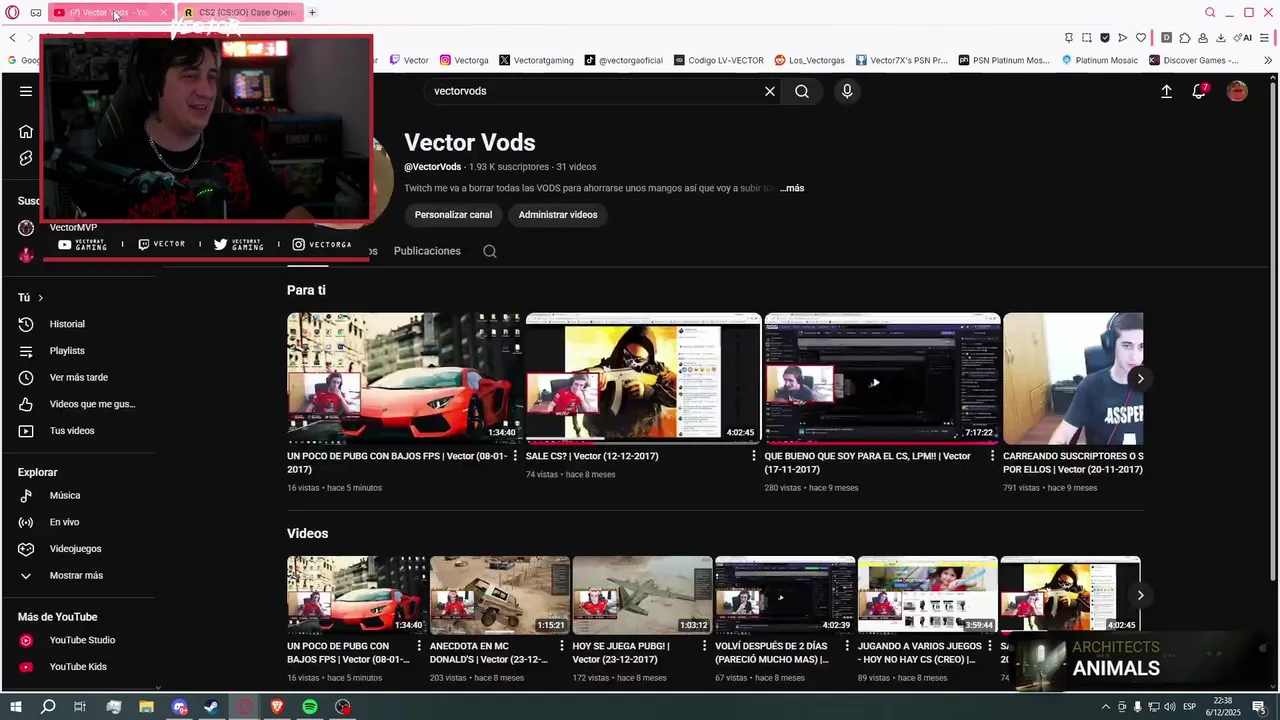Screen dimensions: 1280x720
Task: Open Brave browser from the taskbar
Action: point(277,707)
